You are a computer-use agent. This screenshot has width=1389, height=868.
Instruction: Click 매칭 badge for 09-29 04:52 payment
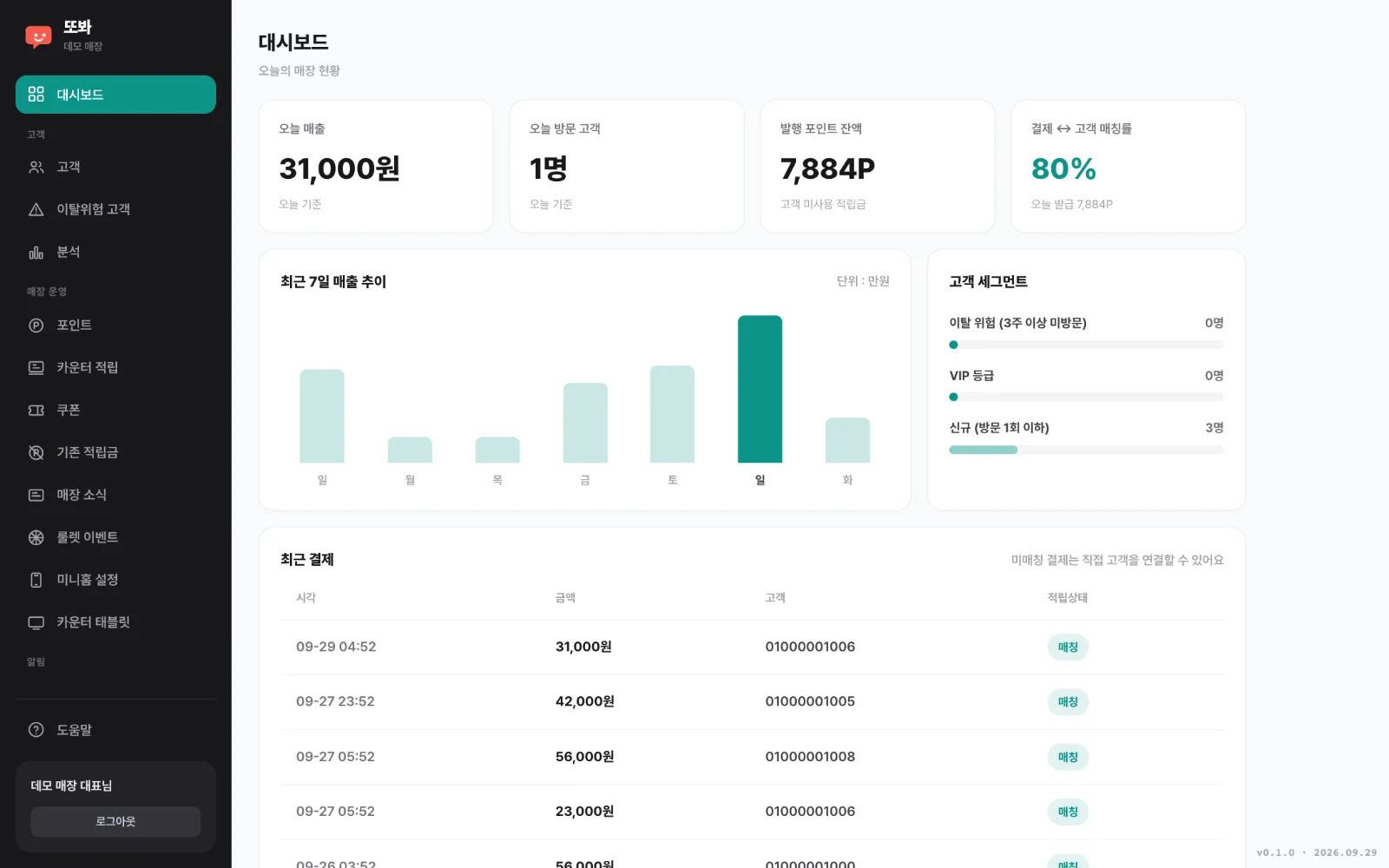pyautogui.click(x=1068, y=647)
